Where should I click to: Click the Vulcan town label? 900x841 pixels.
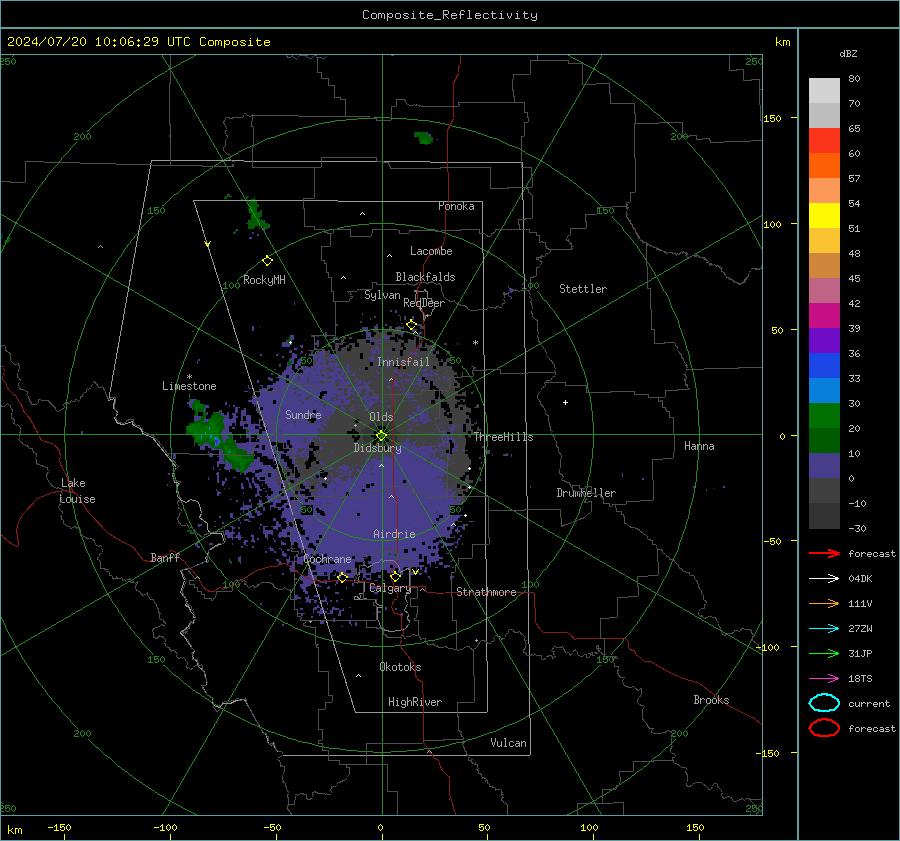pos(509,743)
